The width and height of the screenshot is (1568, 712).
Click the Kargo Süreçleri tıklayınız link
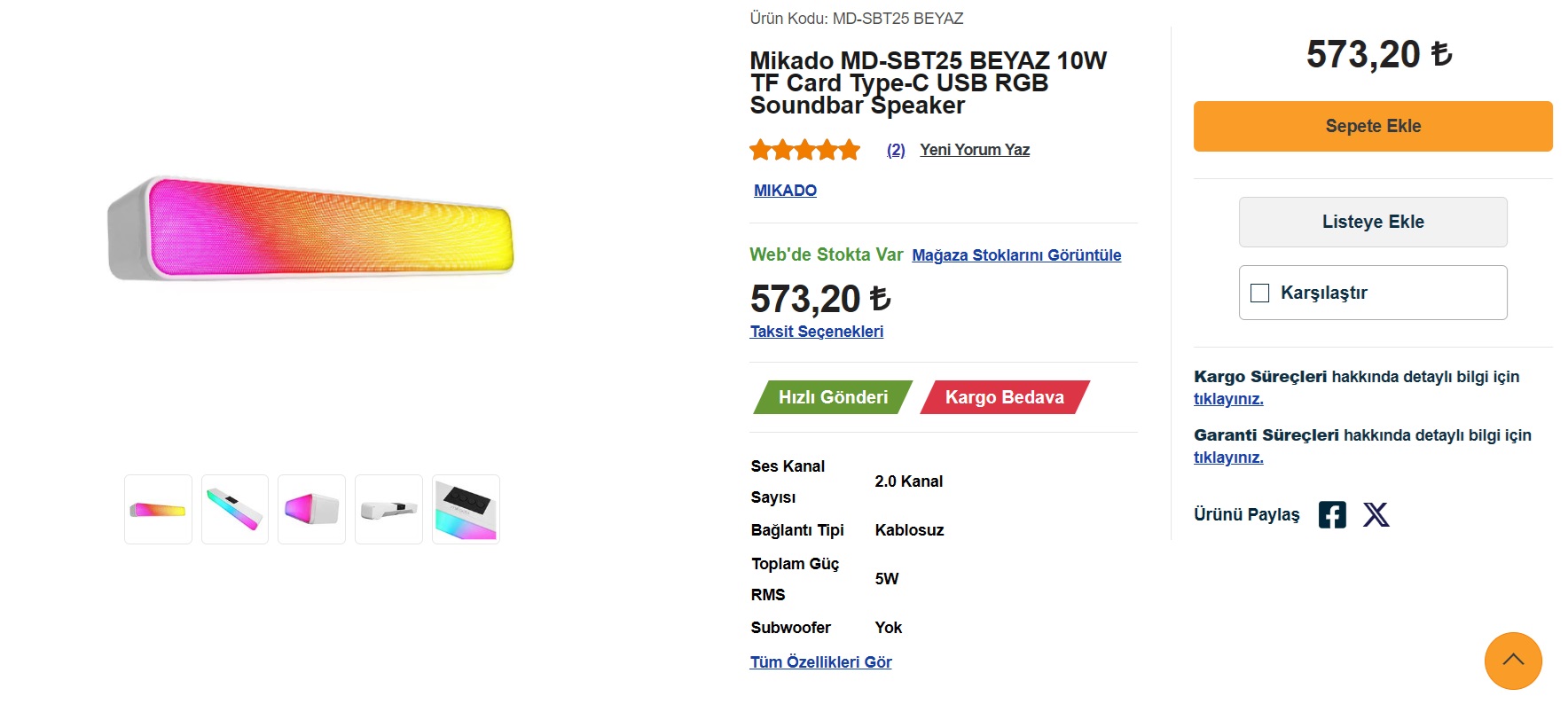[1227, 399]
